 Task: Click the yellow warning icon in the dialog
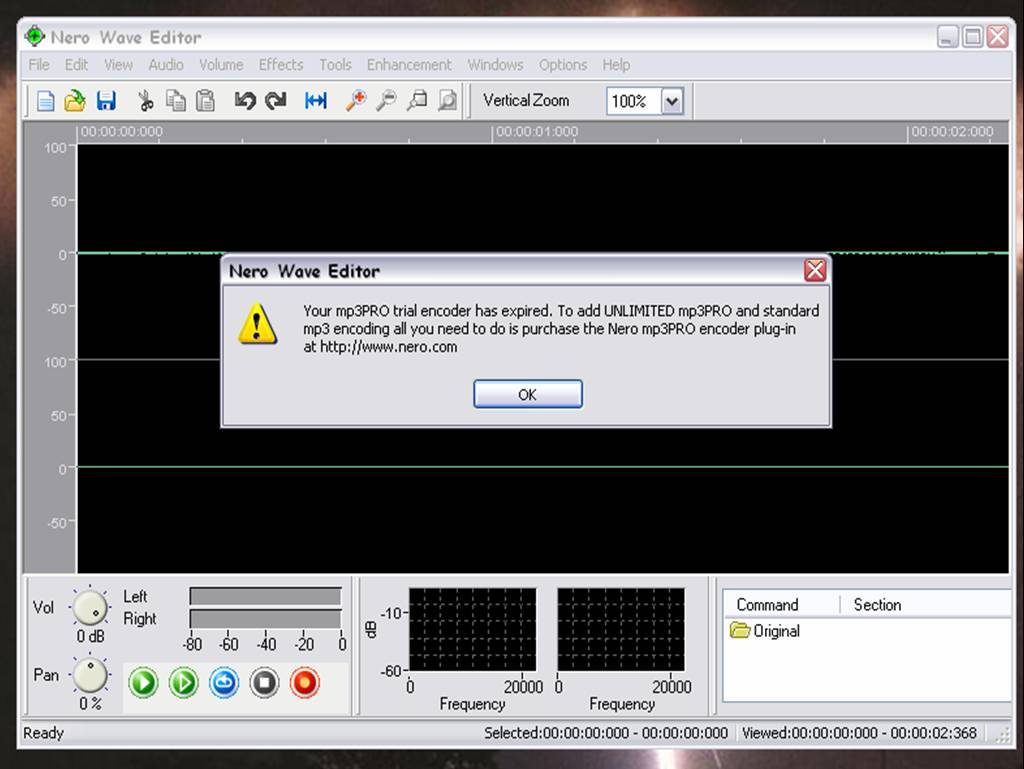(257, 323)
